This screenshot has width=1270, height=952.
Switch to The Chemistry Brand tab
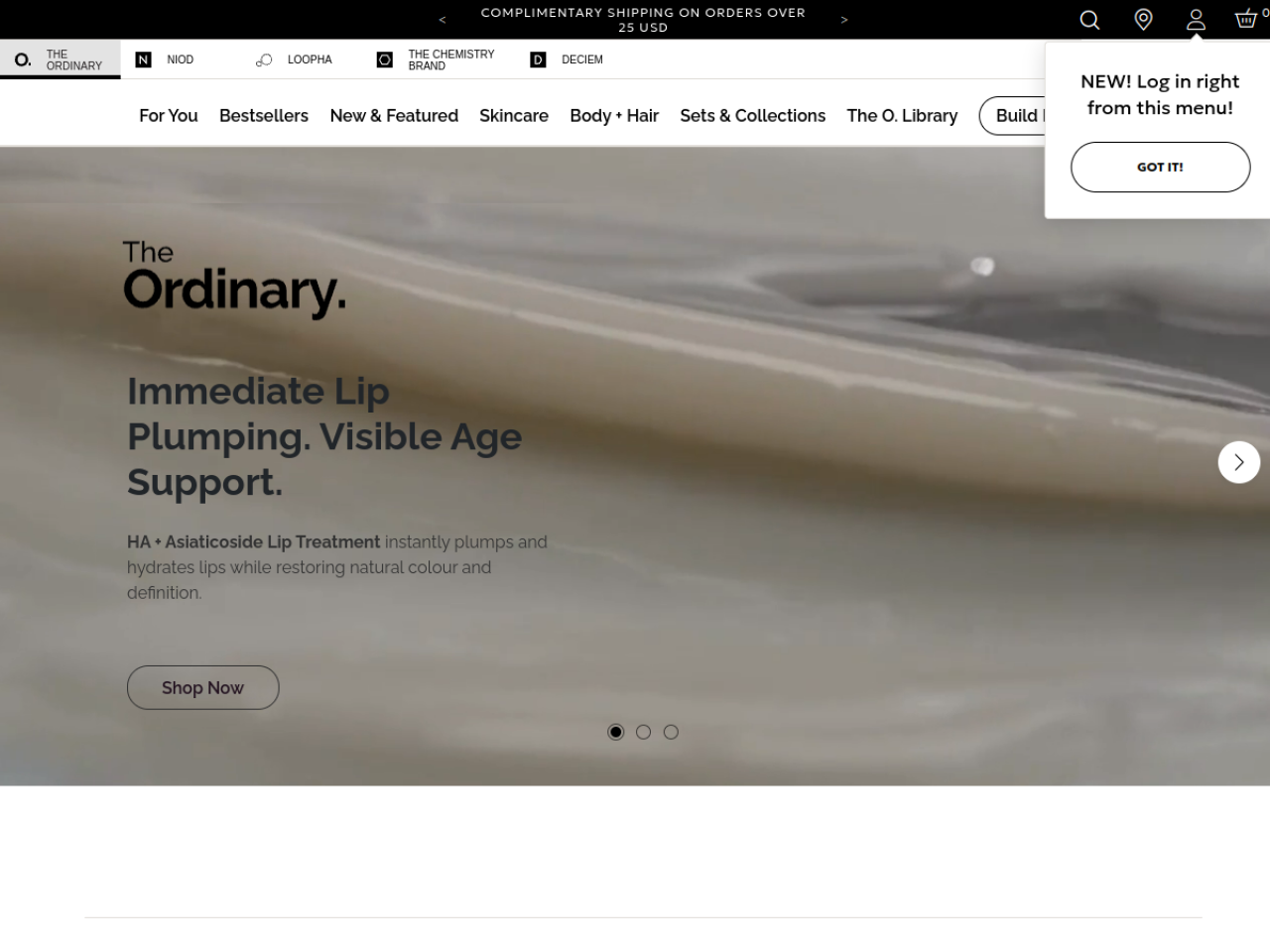(437, 59)
